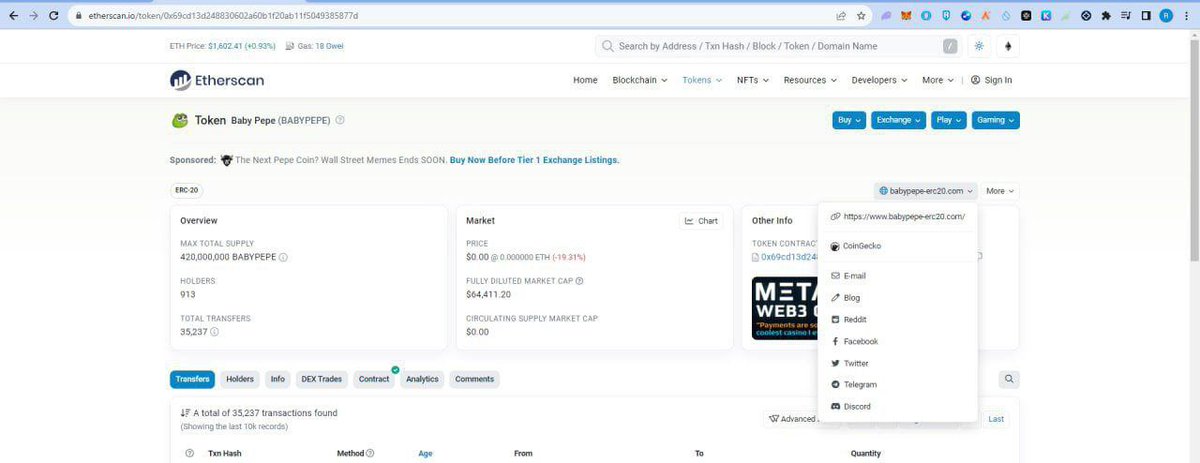
Task: Click the black square extension icon
Action: [x=1026, y=16]
